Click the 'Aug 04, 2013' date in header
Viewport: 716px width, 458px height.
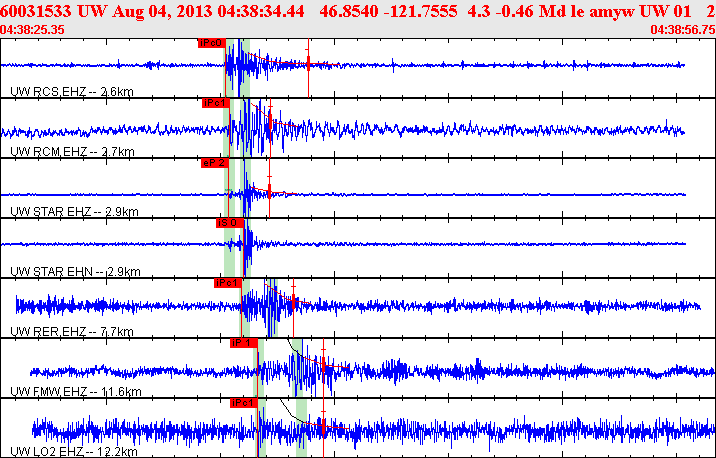click(162, 11)
